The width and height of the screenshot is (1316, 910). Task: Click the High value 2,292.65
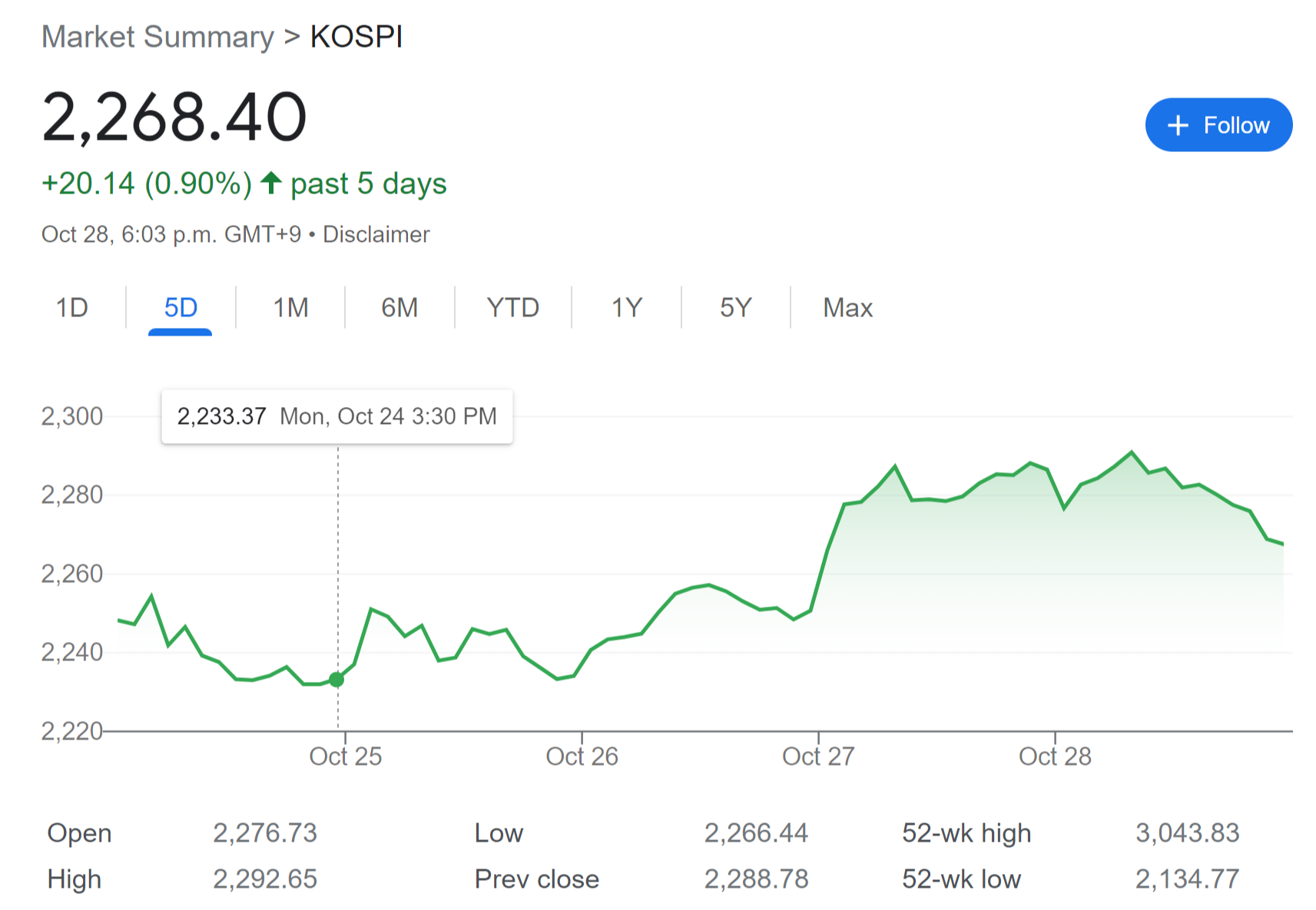(265, 879)
